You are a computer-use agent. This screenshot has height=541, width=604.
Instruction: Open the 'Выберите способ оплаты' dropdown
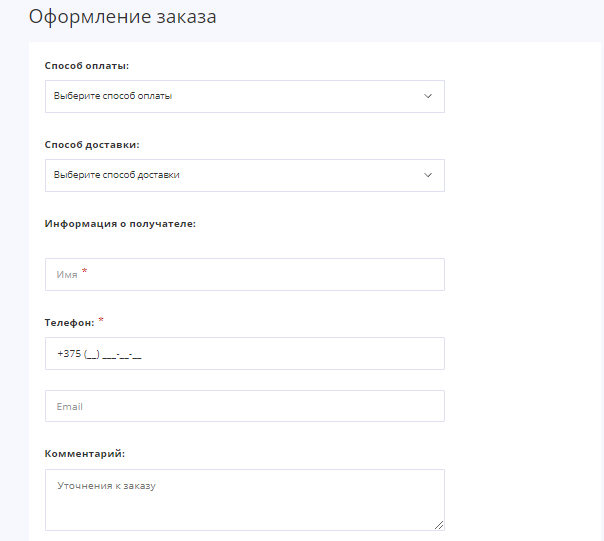[244, 96]
